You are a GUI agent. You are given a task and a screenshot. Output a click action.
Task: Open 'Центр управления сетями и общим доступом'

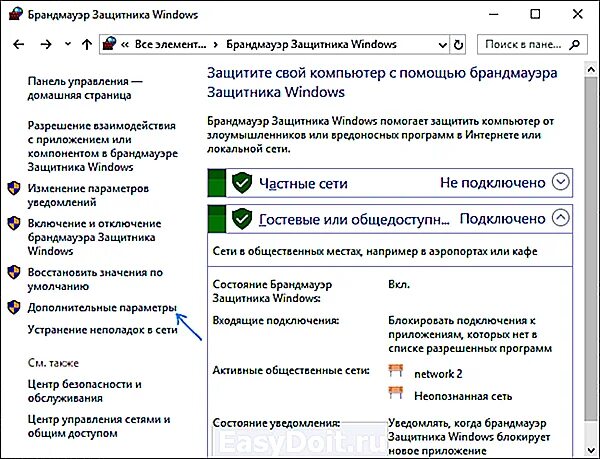[99, 426]
